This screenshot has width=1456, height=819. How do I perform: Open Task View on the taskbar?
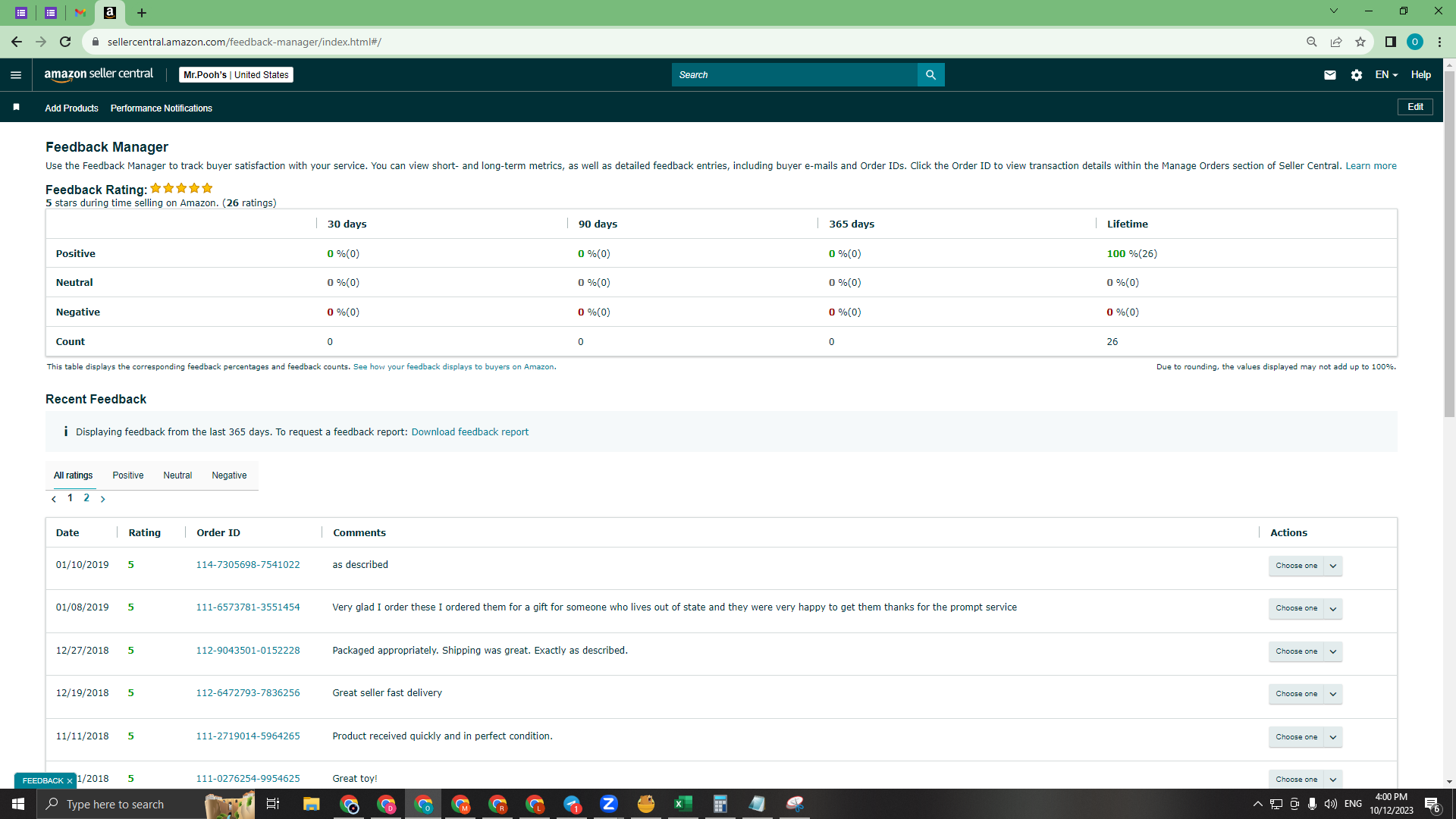click(273, 804)
